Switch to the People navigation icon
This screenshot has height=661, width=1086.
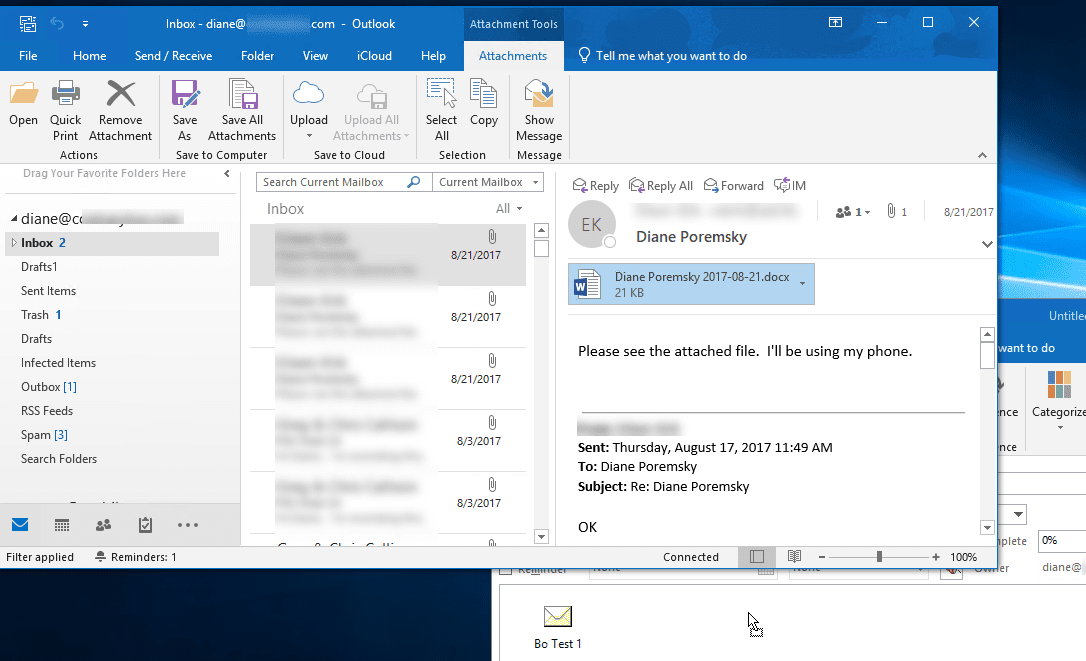tap(103, 525)
